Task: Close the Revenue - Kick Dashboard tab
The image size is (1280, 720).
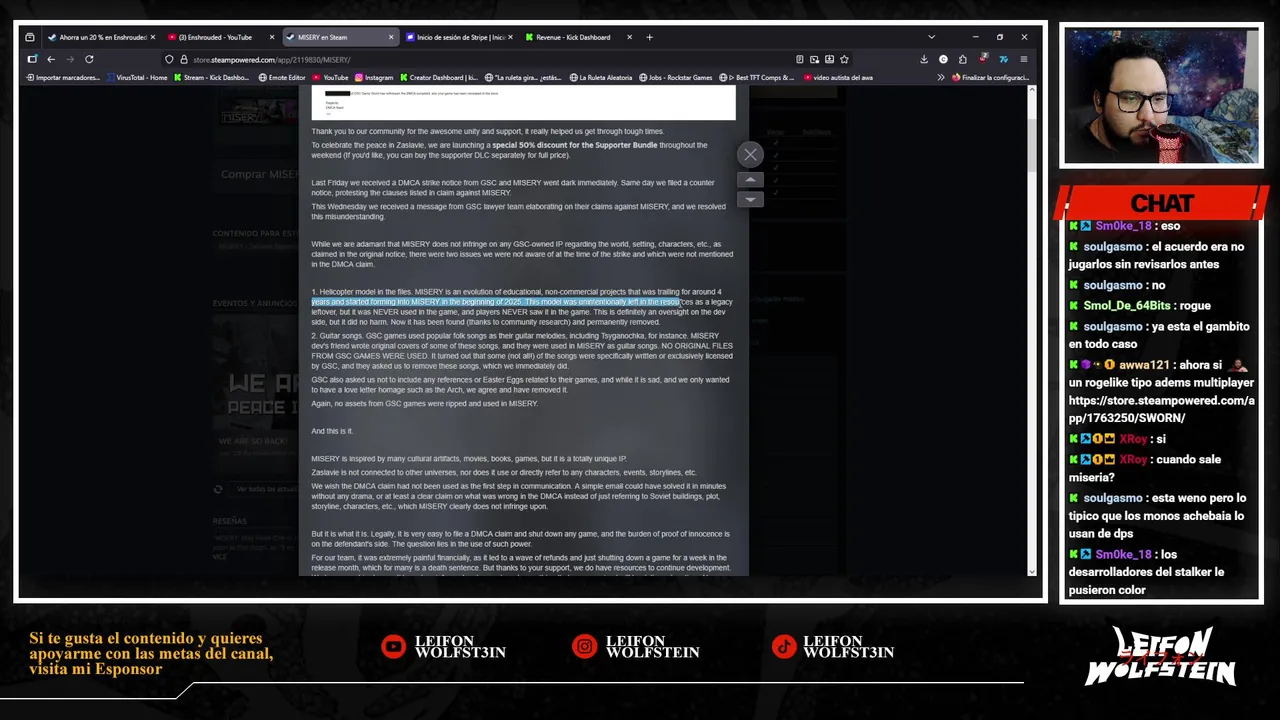Action: click(x=629, y=37)
